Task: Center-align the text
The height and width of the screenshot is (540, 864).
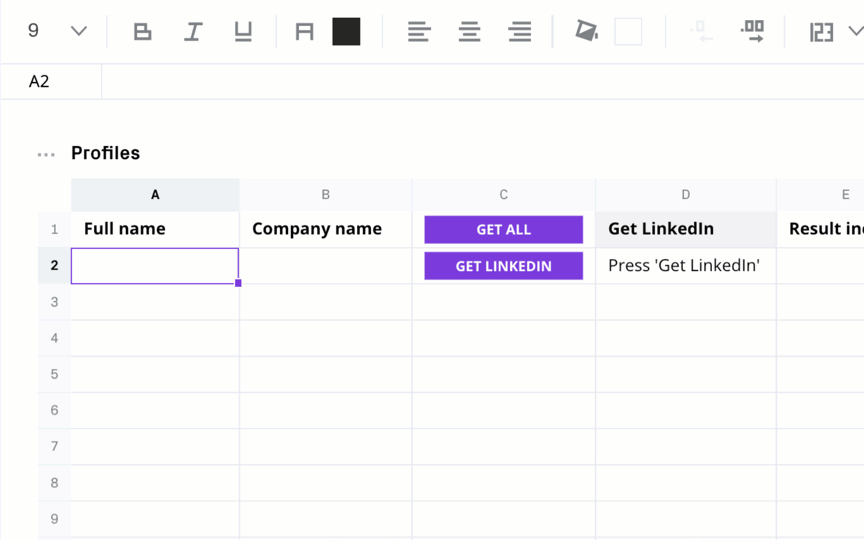Action: tap(469, 31)
